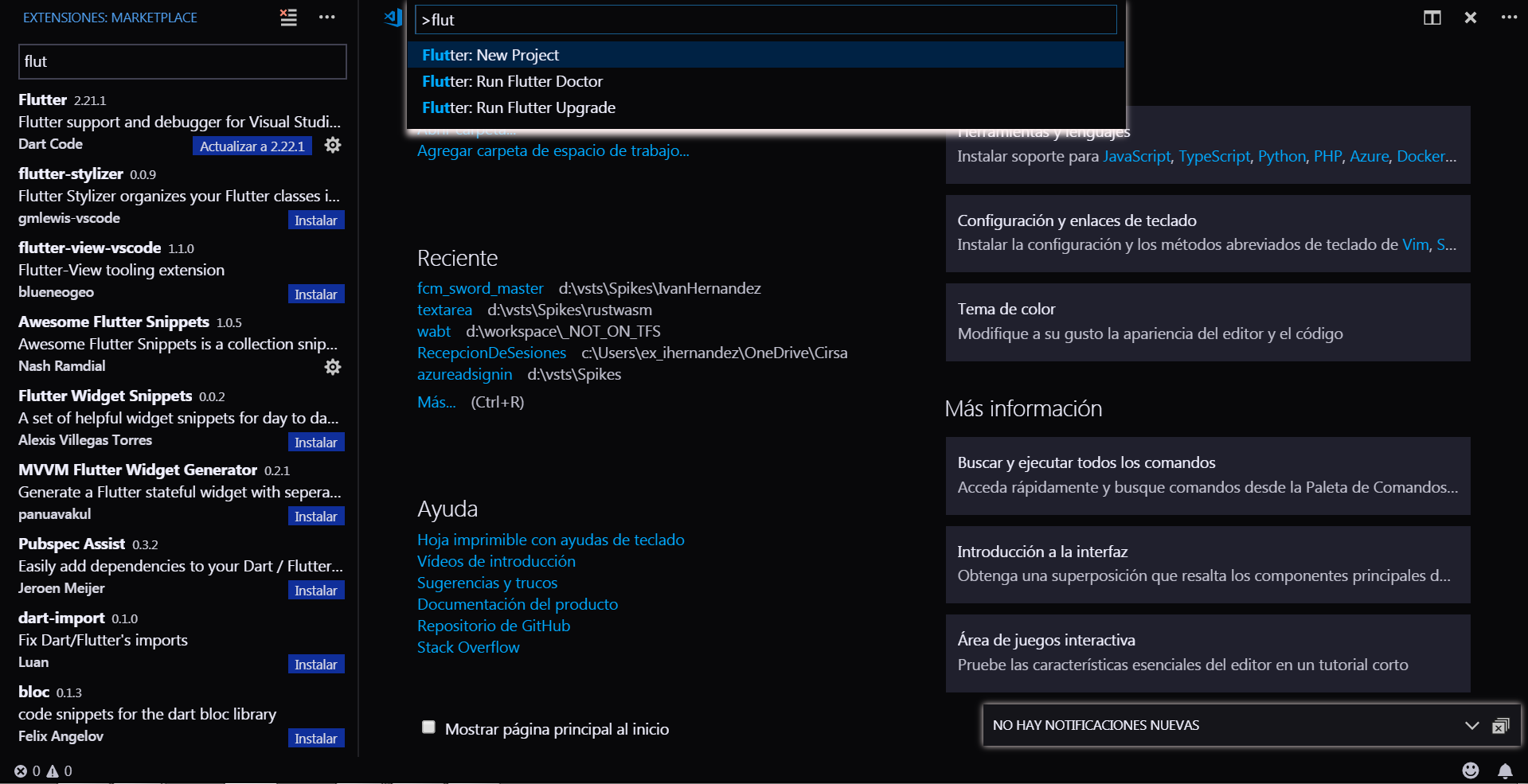The height and width of the screenshot is (784, 1528).
Task: Select Flutter: New Project command
Action: coord(765,55)
